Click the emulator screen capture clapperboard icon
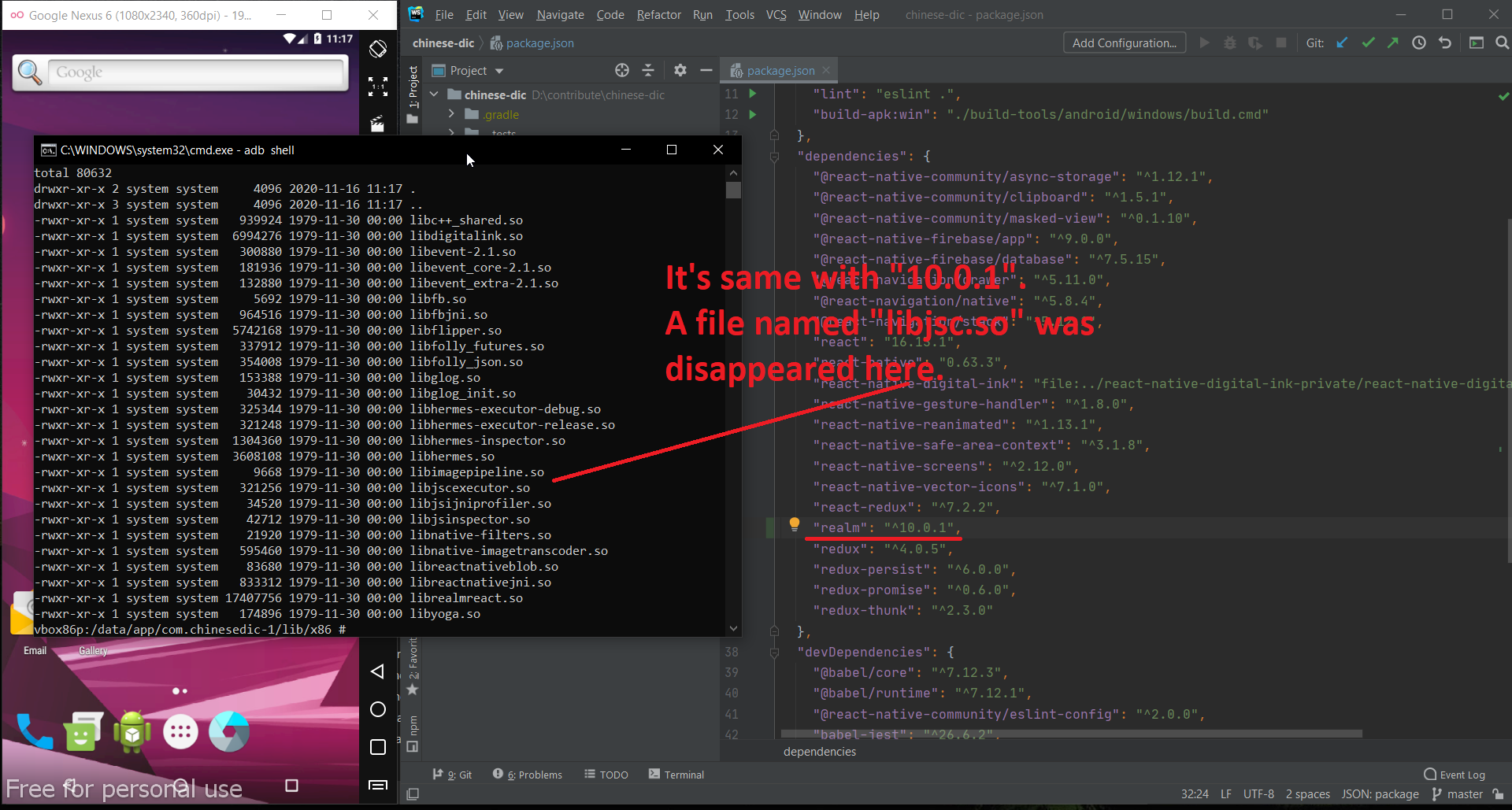This screenshot has height=810, width=1512. 378,124
